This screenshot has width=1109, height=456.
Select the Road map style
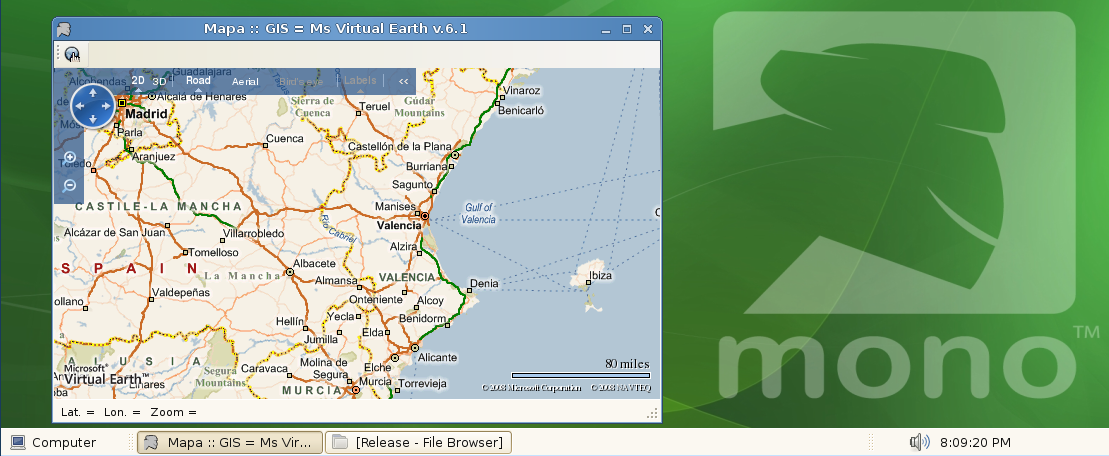(x=198, y=81)
